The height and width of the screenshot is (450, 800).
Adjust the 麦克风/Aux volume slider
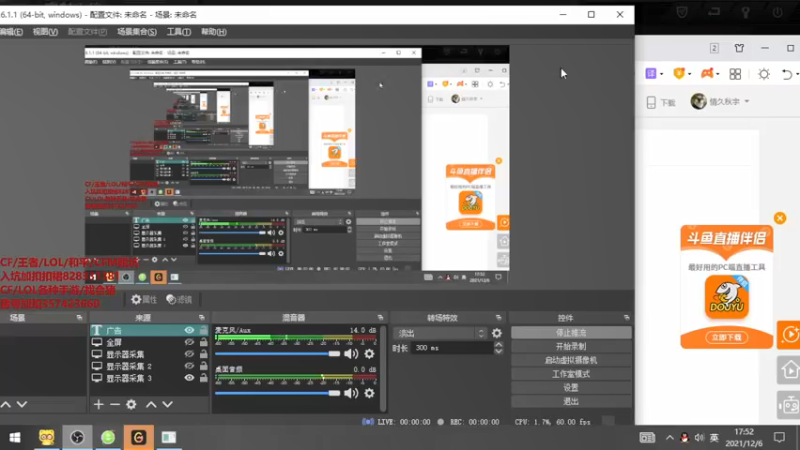pyautogui.click(x=278, y=354)
